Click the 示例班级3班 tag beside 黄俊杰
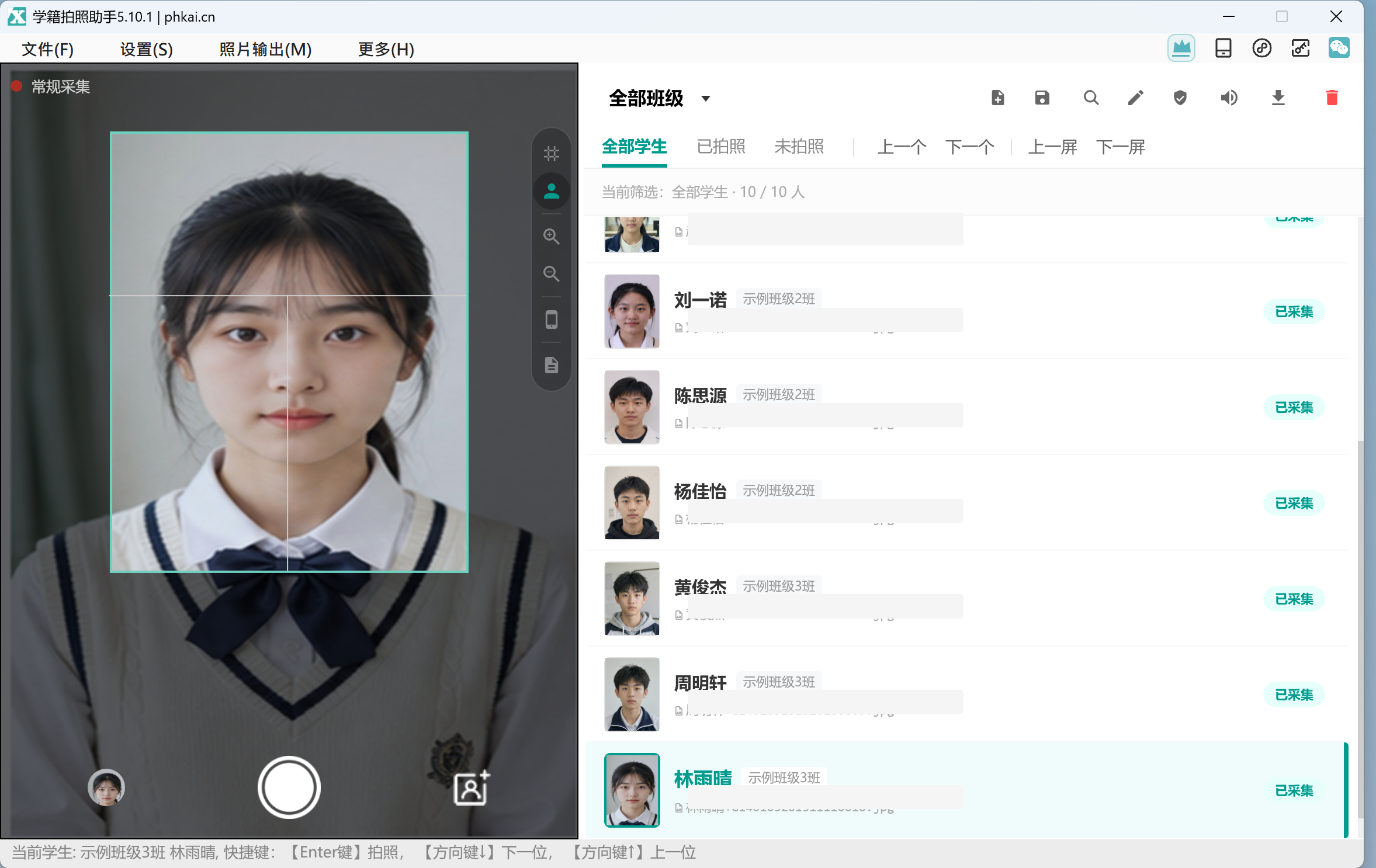This screenshot has height=868, width=1376. pos(778,586)
